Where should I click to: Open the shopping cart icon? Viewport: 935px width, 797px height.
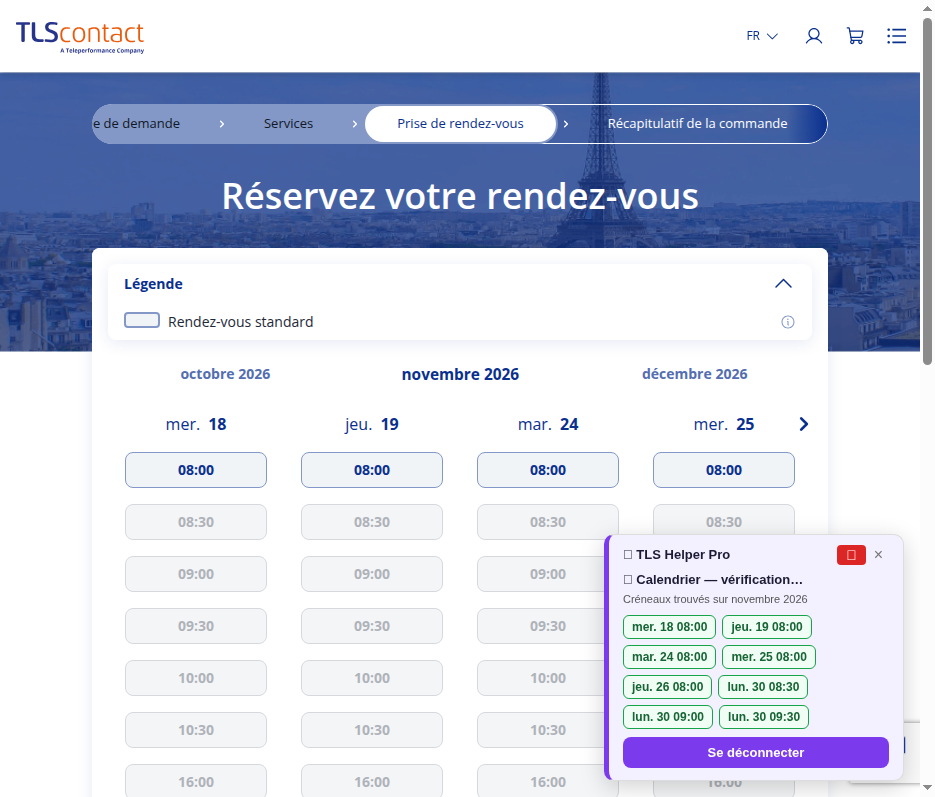click(x=855, y=36)
